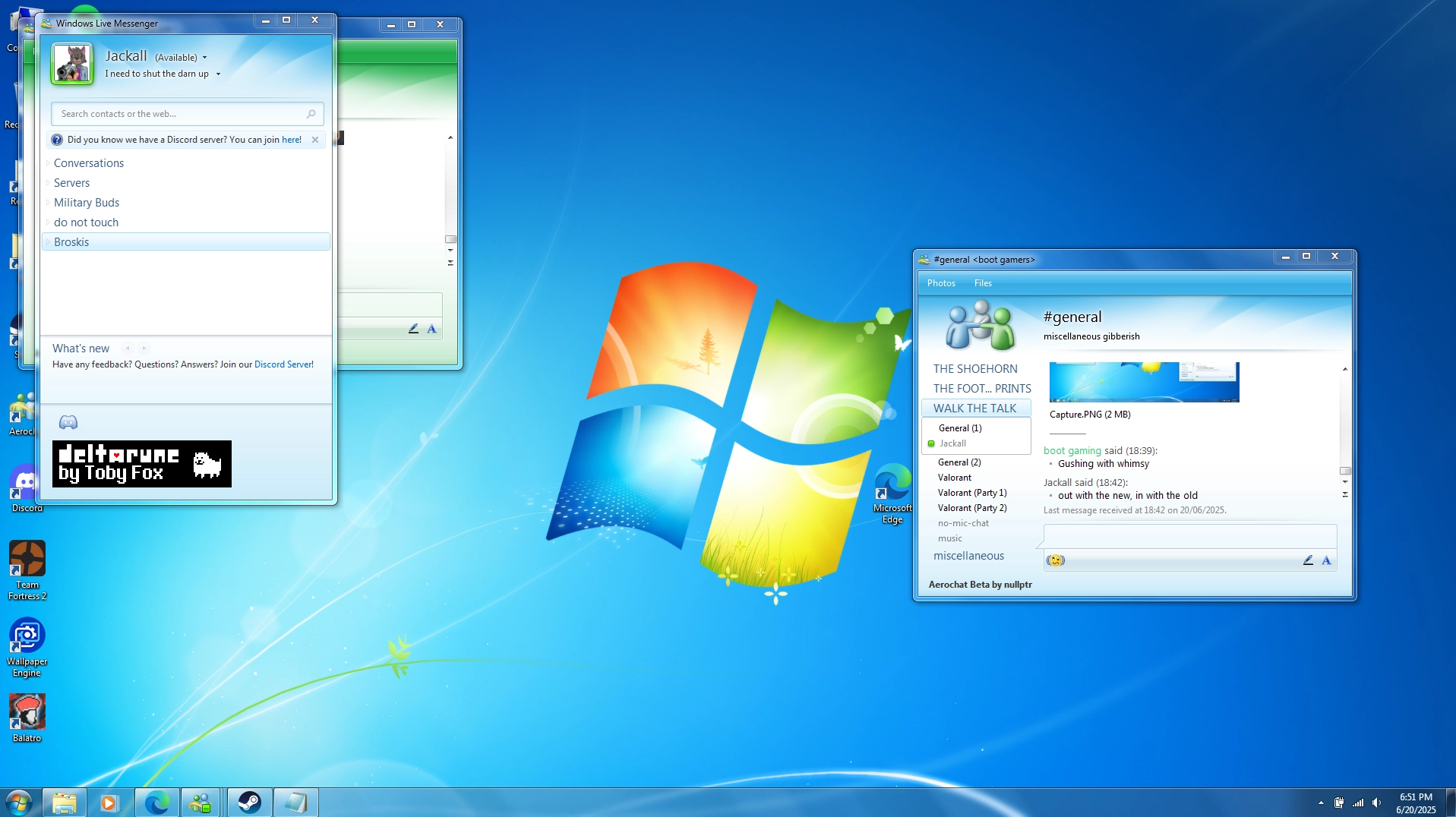Open the Photos tab in #general window
Image resolution: width=1456 pixels, height=817 pixels.
(941, 283)
